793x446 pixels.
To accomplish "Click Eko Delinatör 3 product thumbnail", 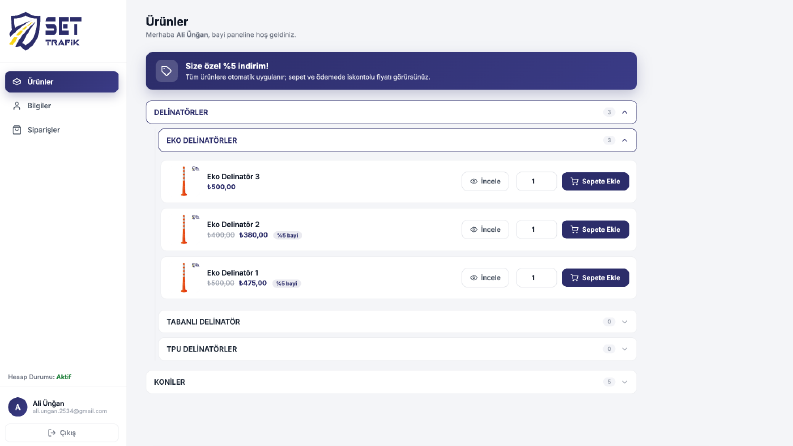I will (184, 181).
